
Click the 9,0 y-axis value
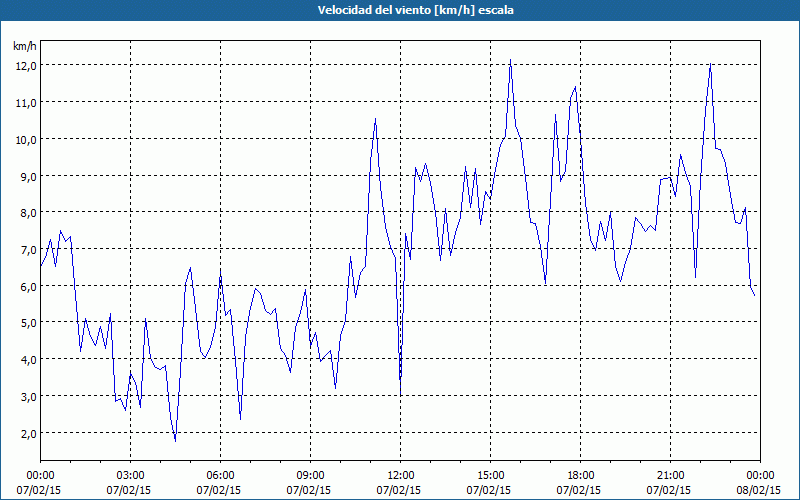(x=28, y=176)
